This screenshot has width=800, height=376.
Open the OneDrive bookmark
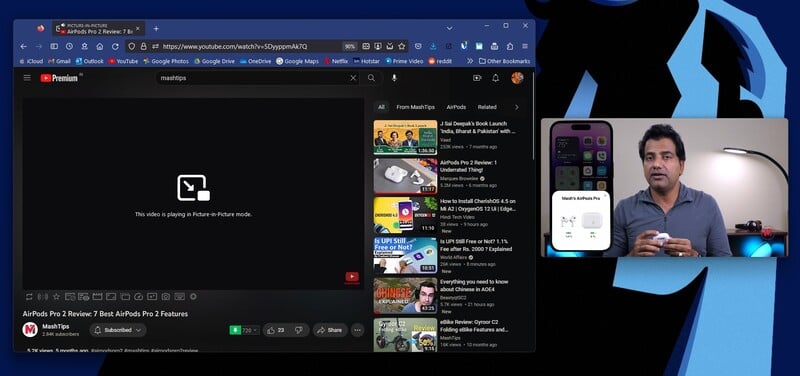click(256, 61)
